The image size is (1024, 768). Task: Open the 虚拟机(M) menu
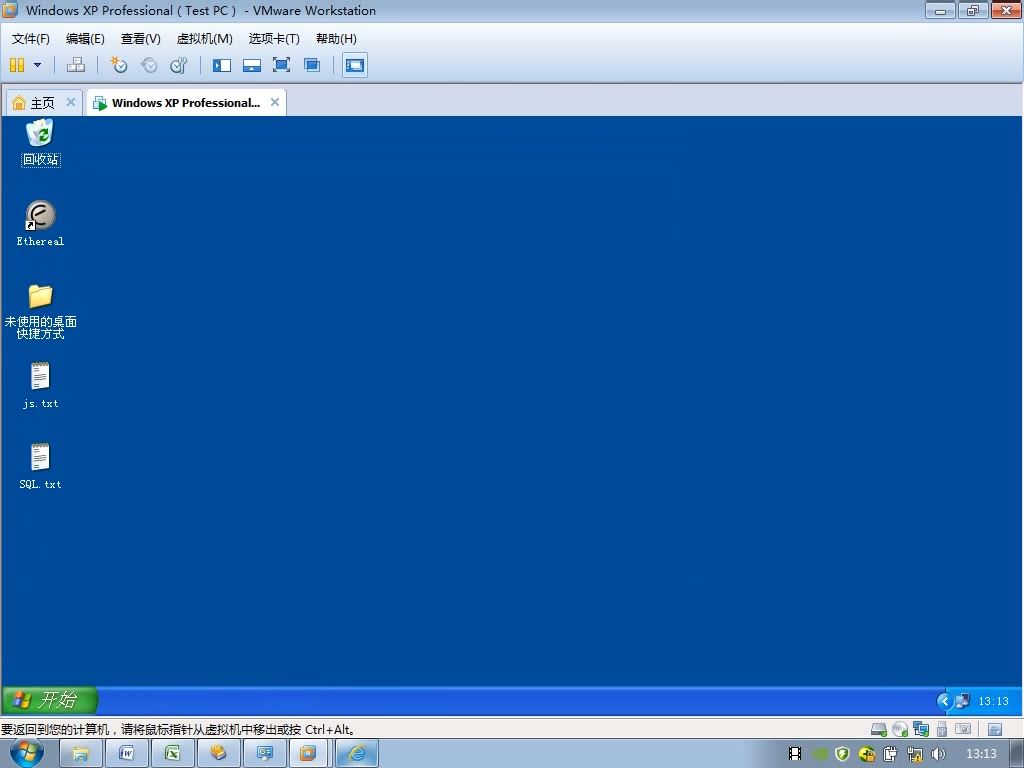(204, 39)
